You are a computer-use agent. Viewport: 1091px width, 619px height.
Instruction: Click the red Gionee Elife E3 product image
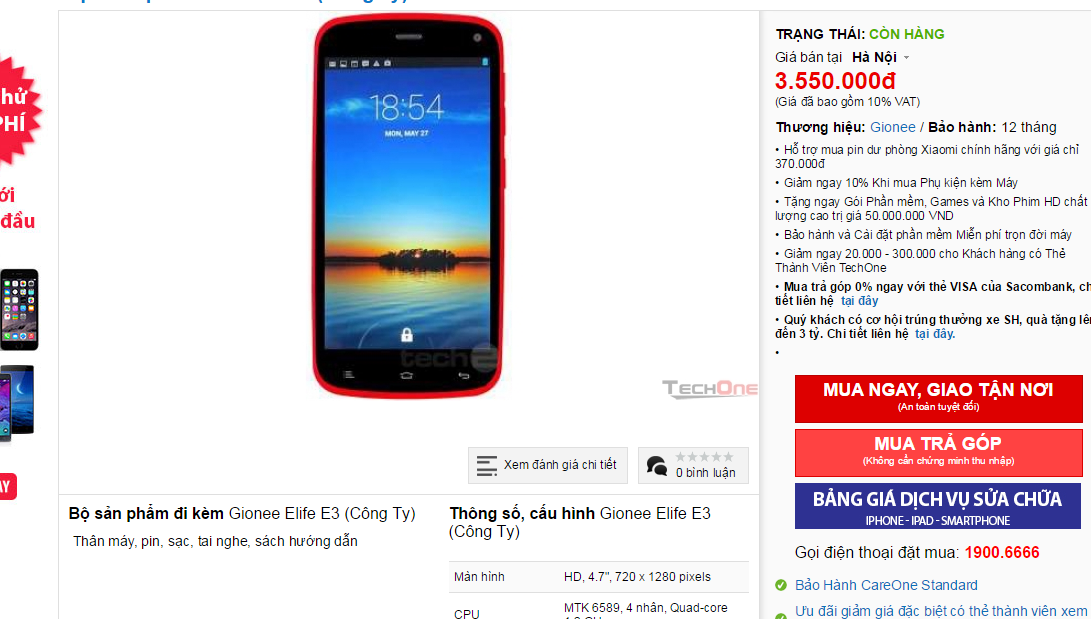point(408,206)
